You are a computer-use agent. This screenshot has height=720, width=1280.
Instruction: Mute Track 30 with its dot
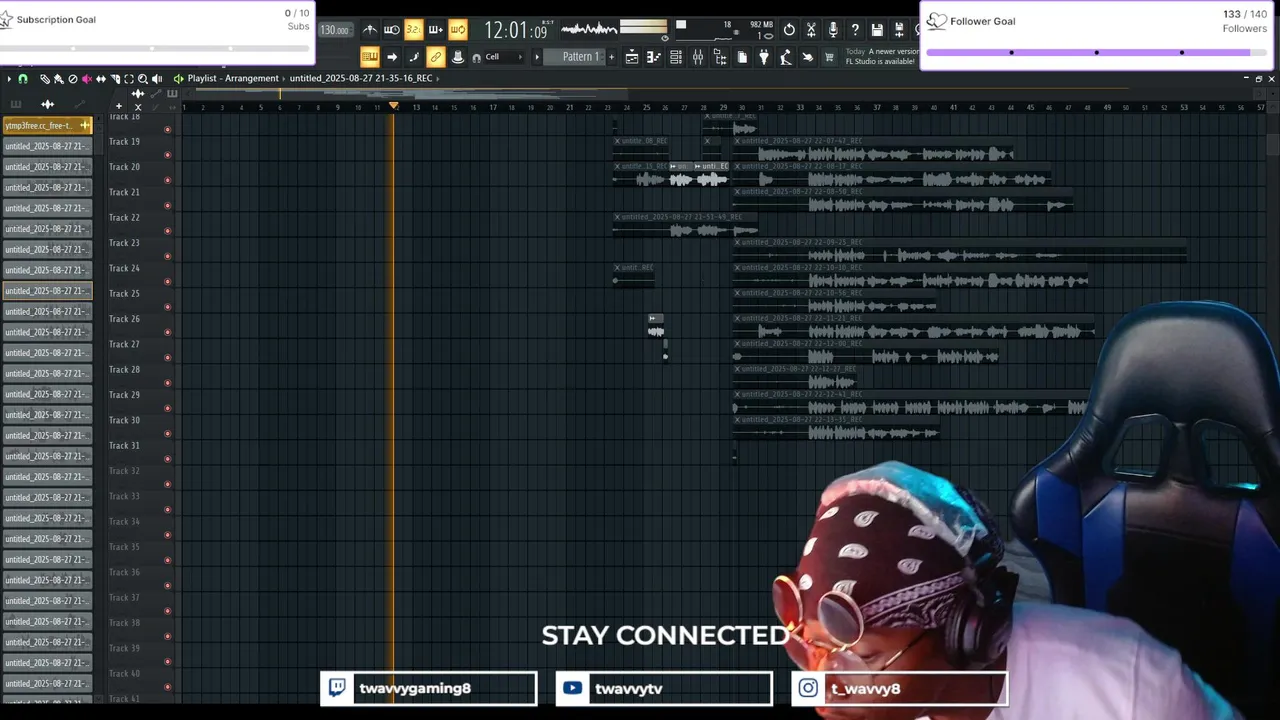(x=167, y=434)
